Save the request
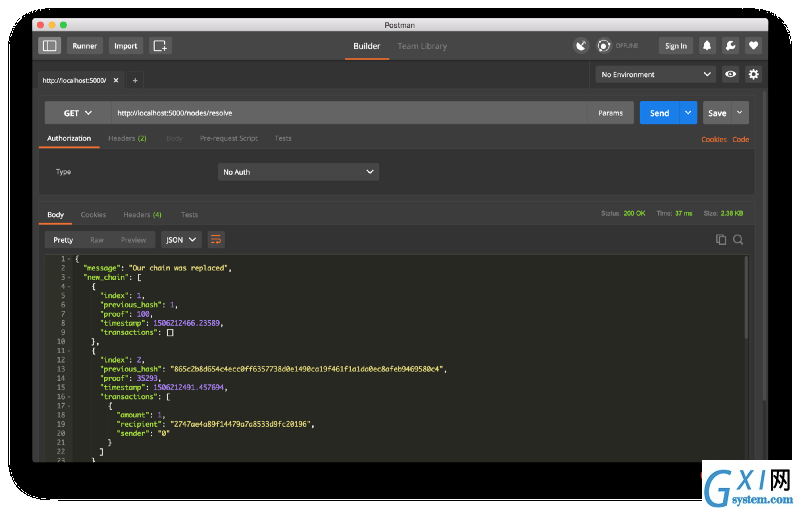800x508 pixels. click(717, 113)
